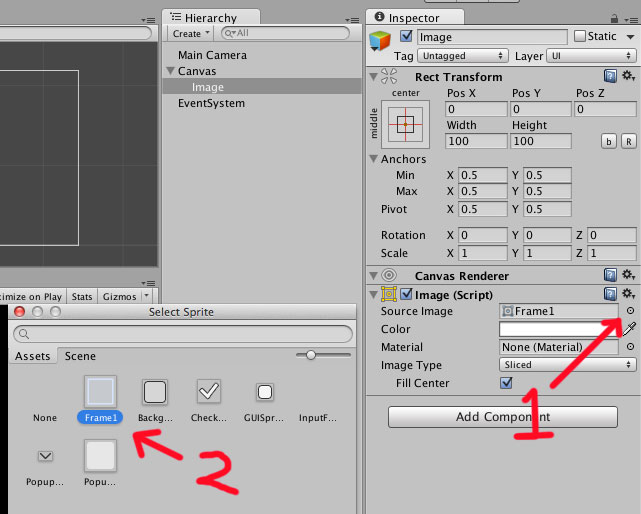Screen dimensions: 641x514
Task: Select EventSystem in the Hierarchy
Action: pyautogui.click(x=211, y=103)
